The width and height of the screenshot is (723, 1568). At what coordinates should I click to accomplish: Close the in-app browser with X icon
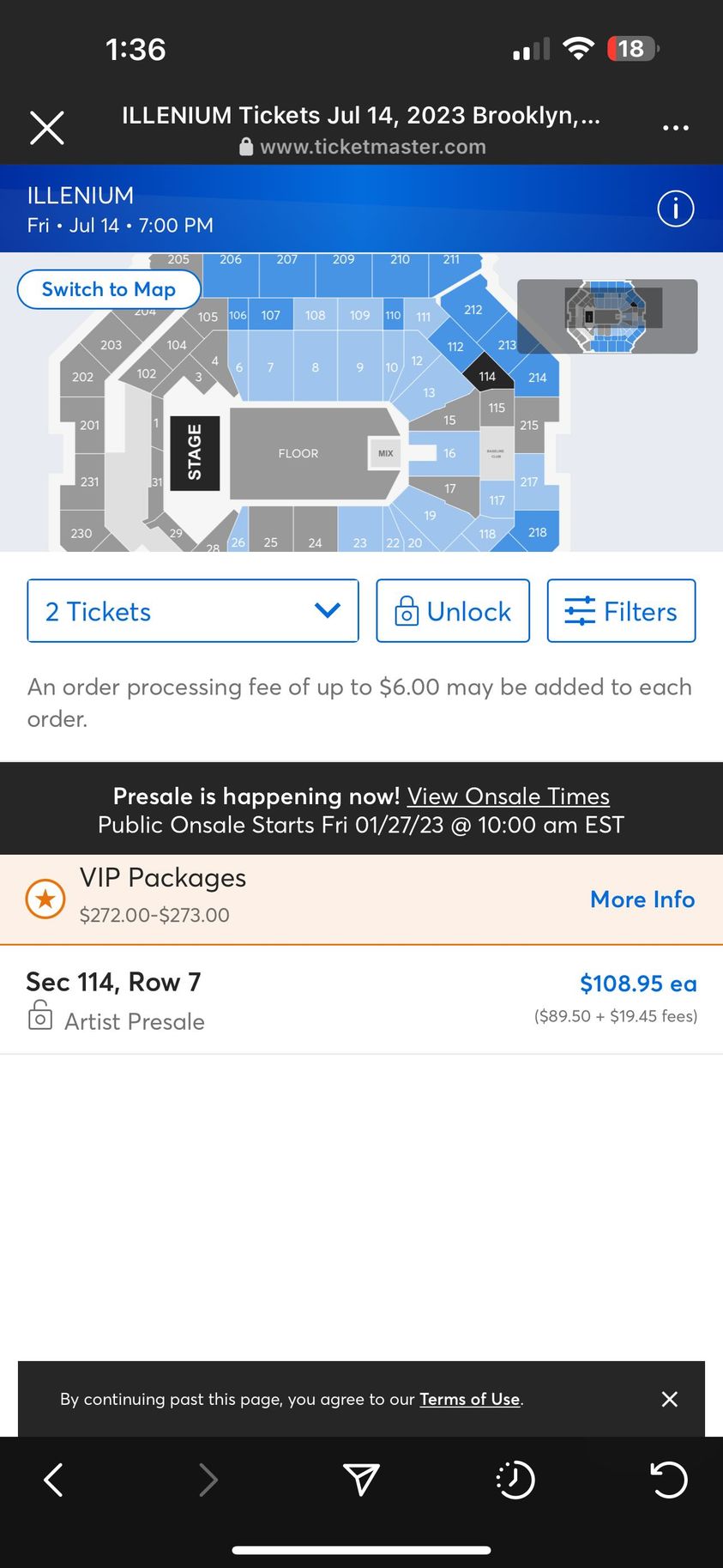(47, 129)
